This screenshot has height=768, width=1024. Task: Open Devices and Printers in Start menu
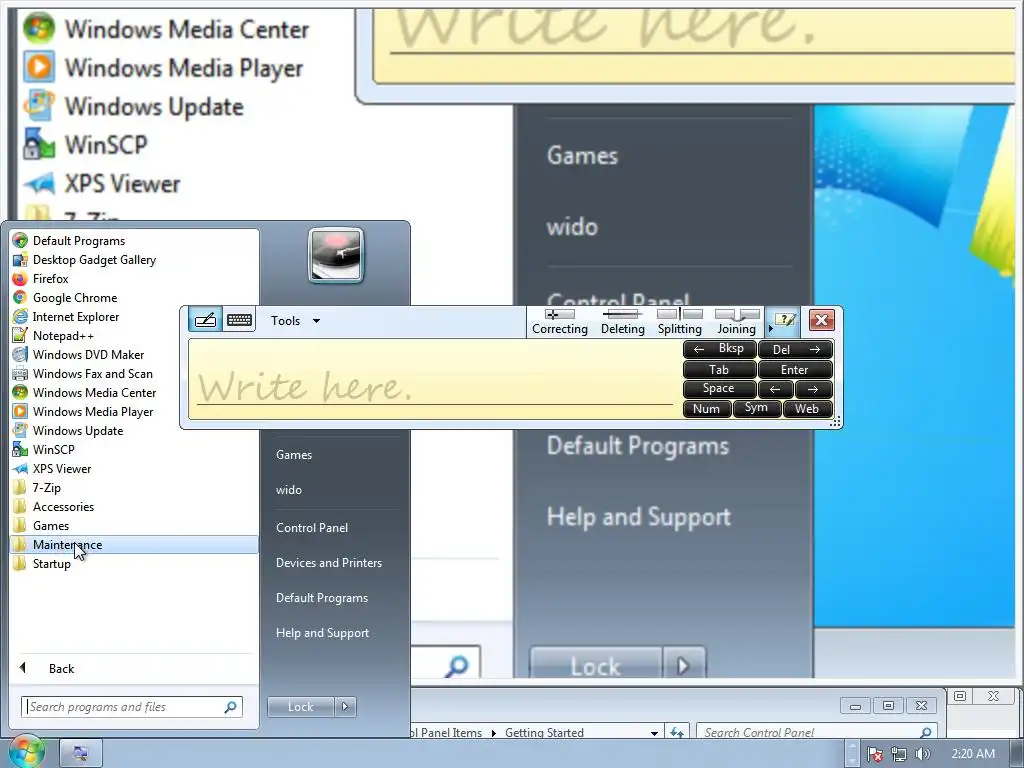click(x=328, y=563)
